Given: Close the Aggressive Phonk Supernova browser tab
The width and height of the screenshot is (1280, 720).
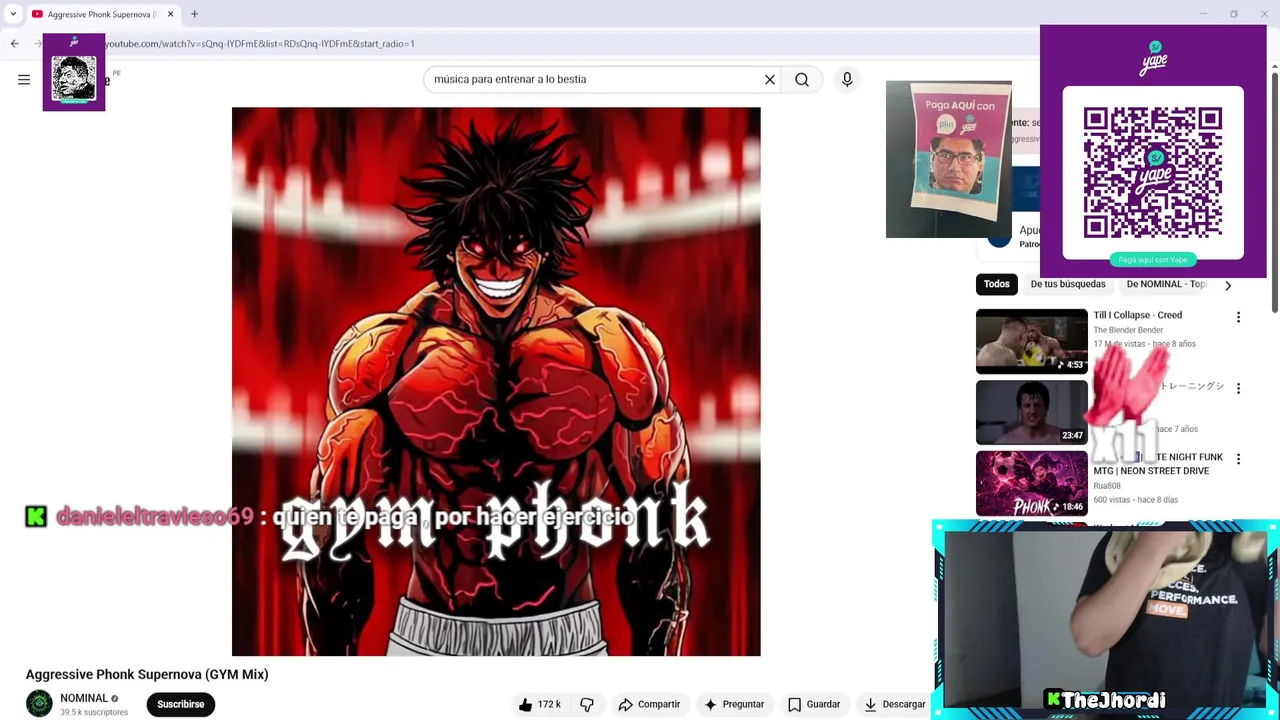Looking at the screenshot, I should click(170, 14).
